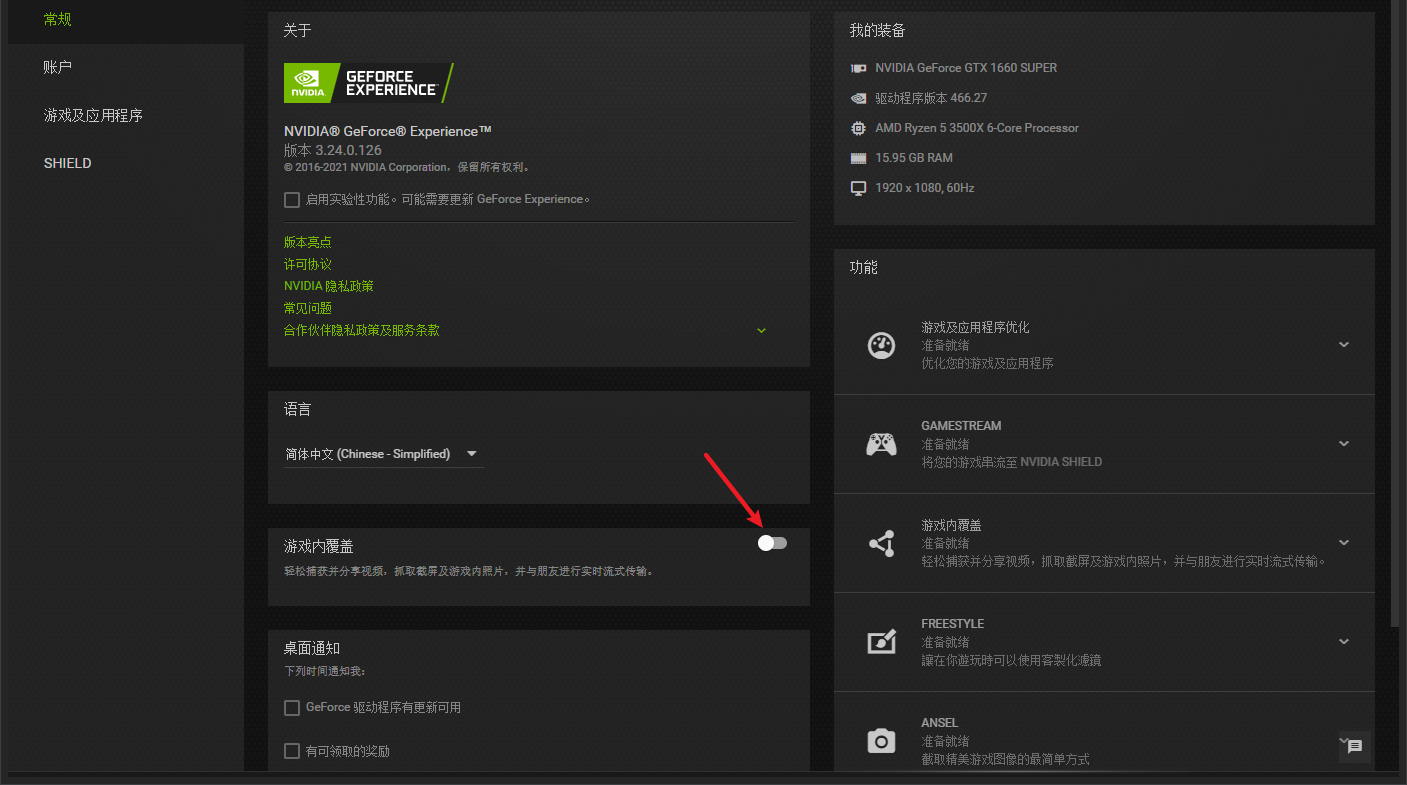Click the 我的装备 panel heading
Image resolution: width=1407 pixels, height=785 pixels.
point(878,31)
